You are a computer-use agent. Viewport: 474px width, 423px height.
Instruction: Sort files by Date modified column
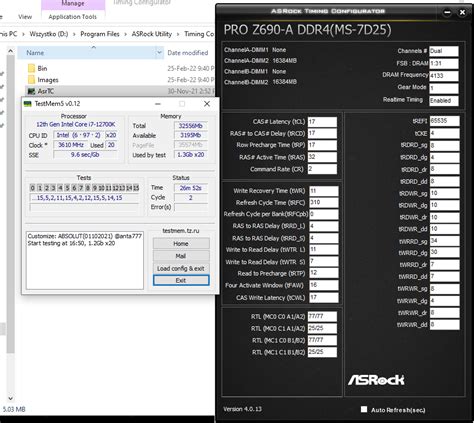coord(188,53)
